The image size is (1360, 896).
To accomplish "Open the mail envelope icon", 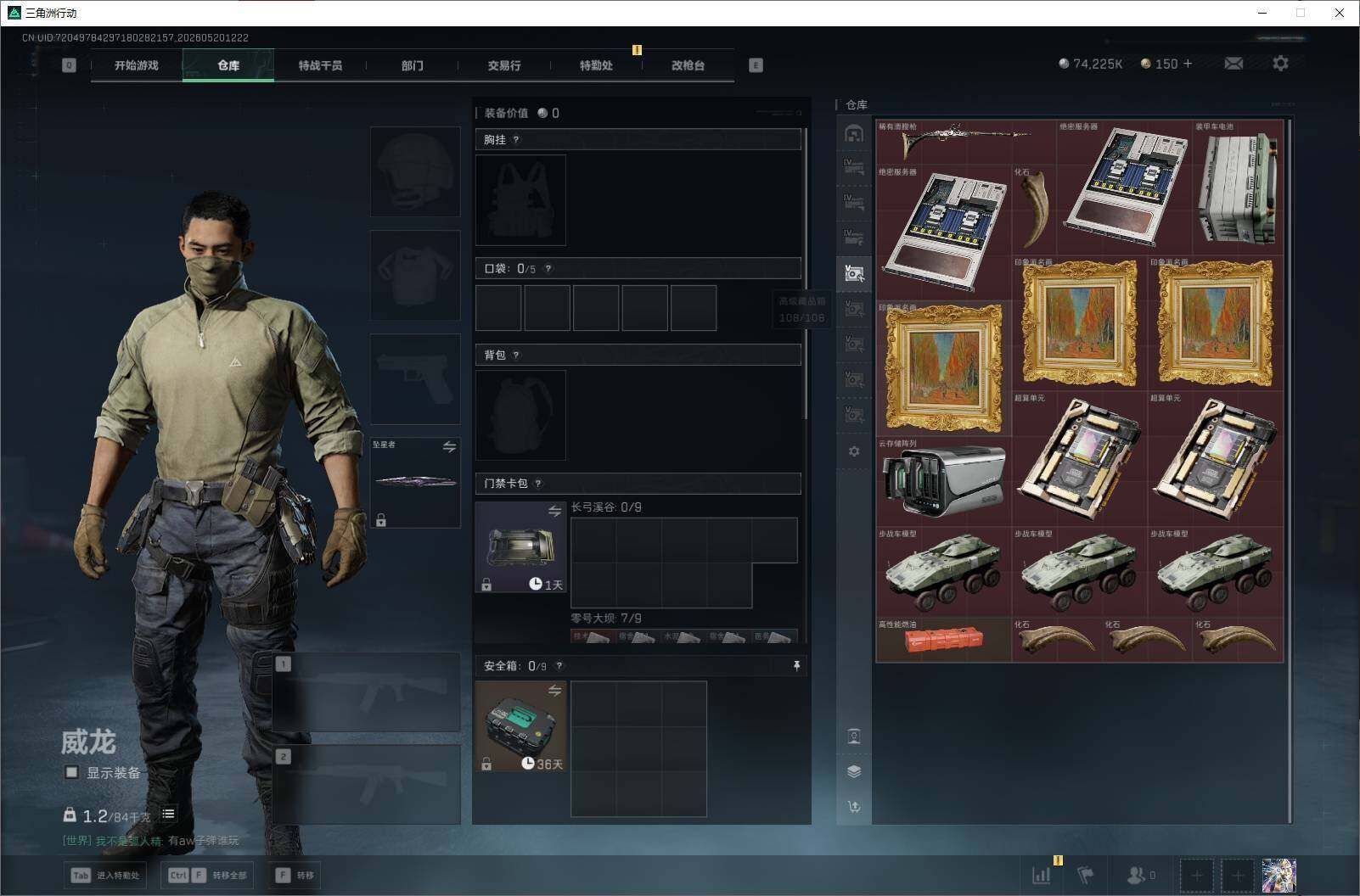I will click(1234, 64).
